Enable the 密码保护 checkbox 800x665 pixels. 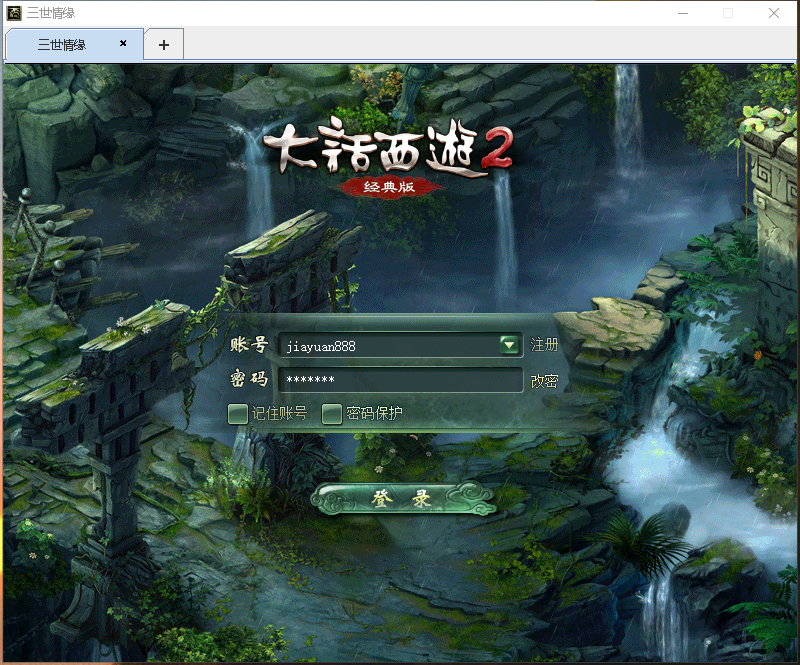click(x=332, y=414)
